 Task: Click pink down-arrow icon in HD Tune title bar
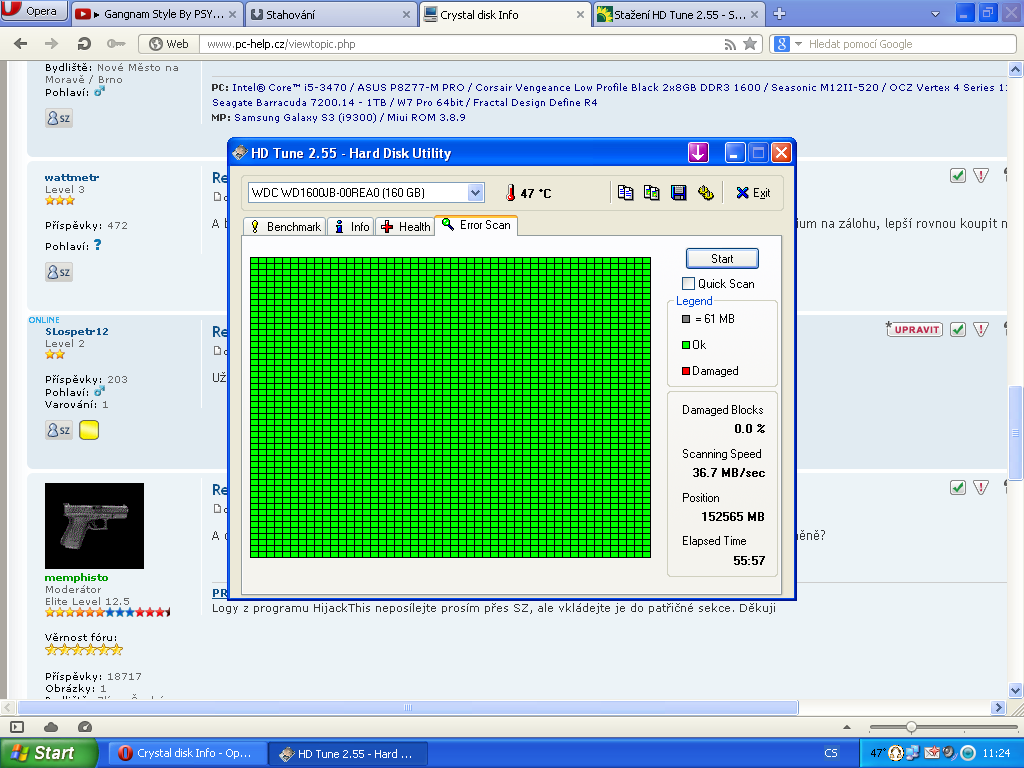tap(698, 153)
